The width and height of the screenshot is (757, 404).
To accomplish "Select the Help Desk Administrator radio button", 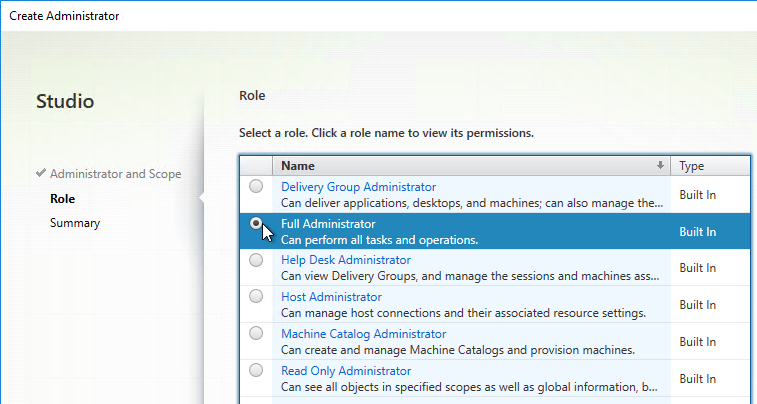I will pos(256,260).
